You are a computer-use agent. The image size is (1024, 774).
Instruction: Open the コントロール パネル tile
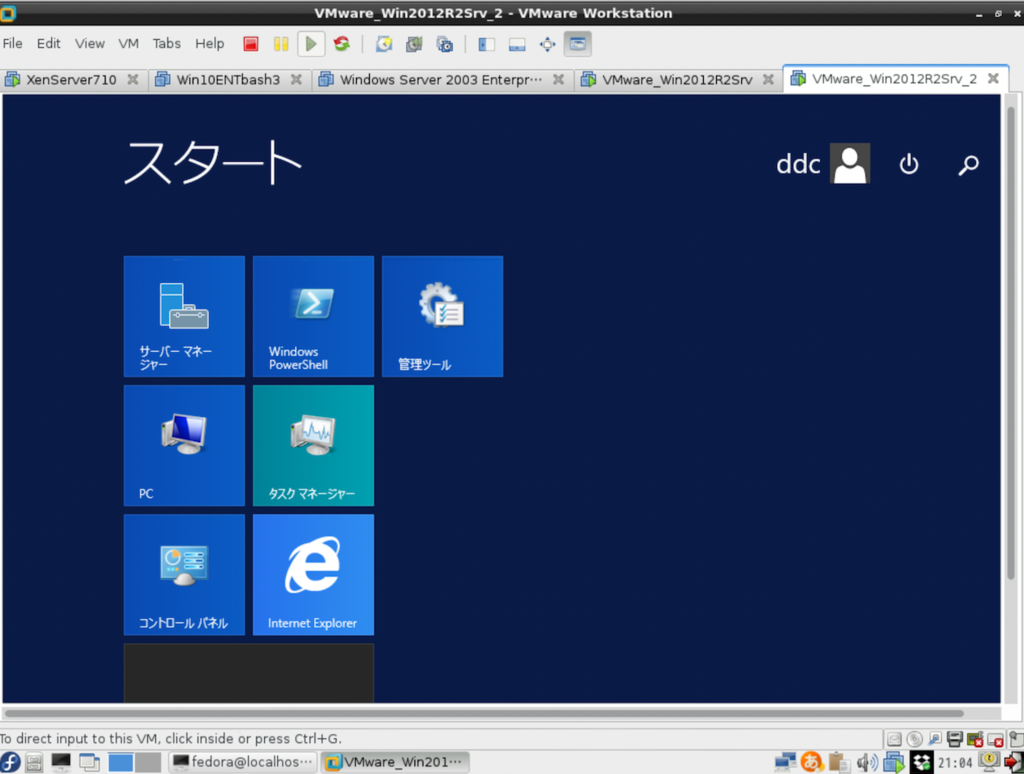point(184,575)
